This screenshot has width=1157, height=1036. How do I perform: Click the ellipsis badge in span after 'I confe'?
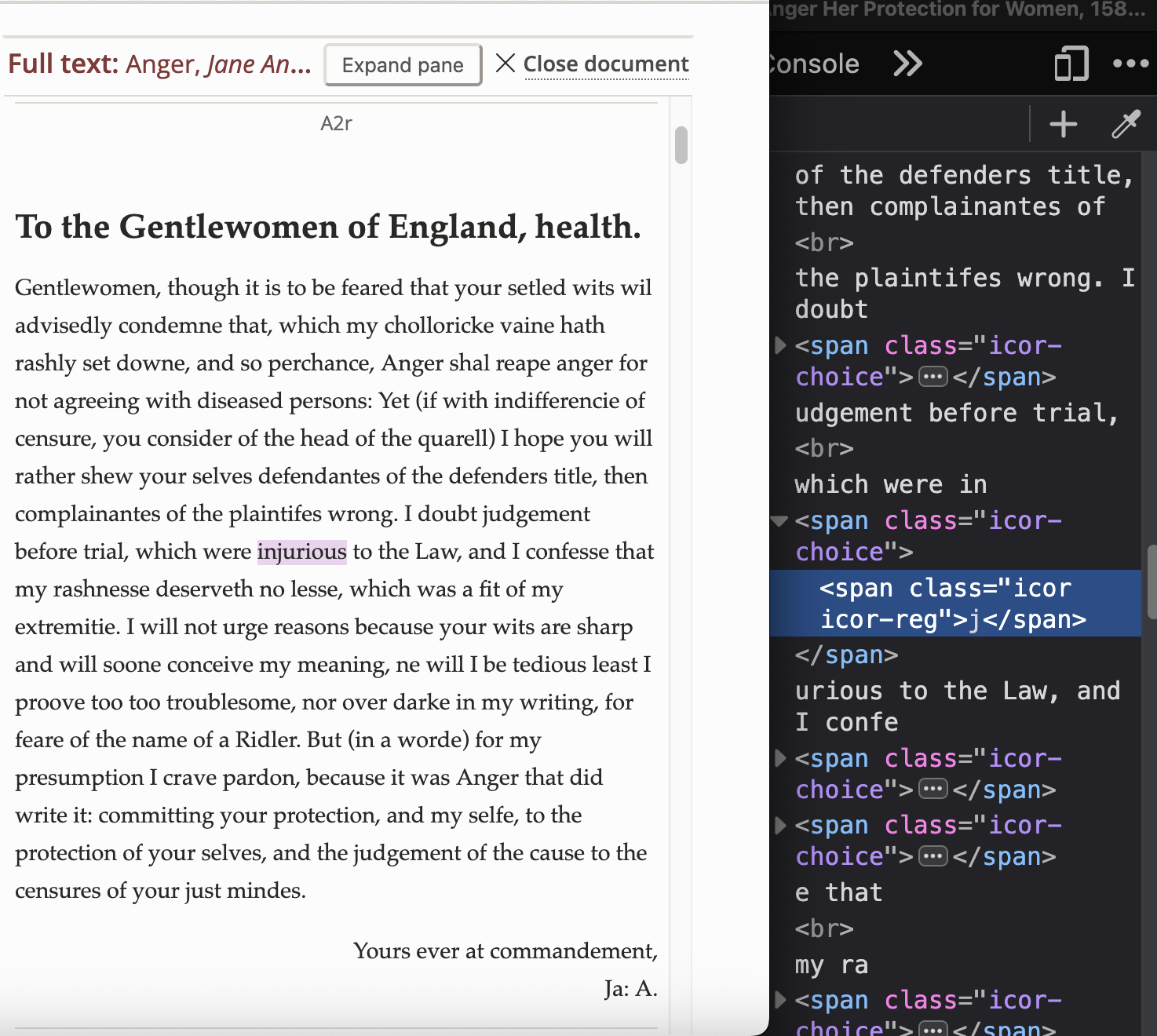point(933,790)
